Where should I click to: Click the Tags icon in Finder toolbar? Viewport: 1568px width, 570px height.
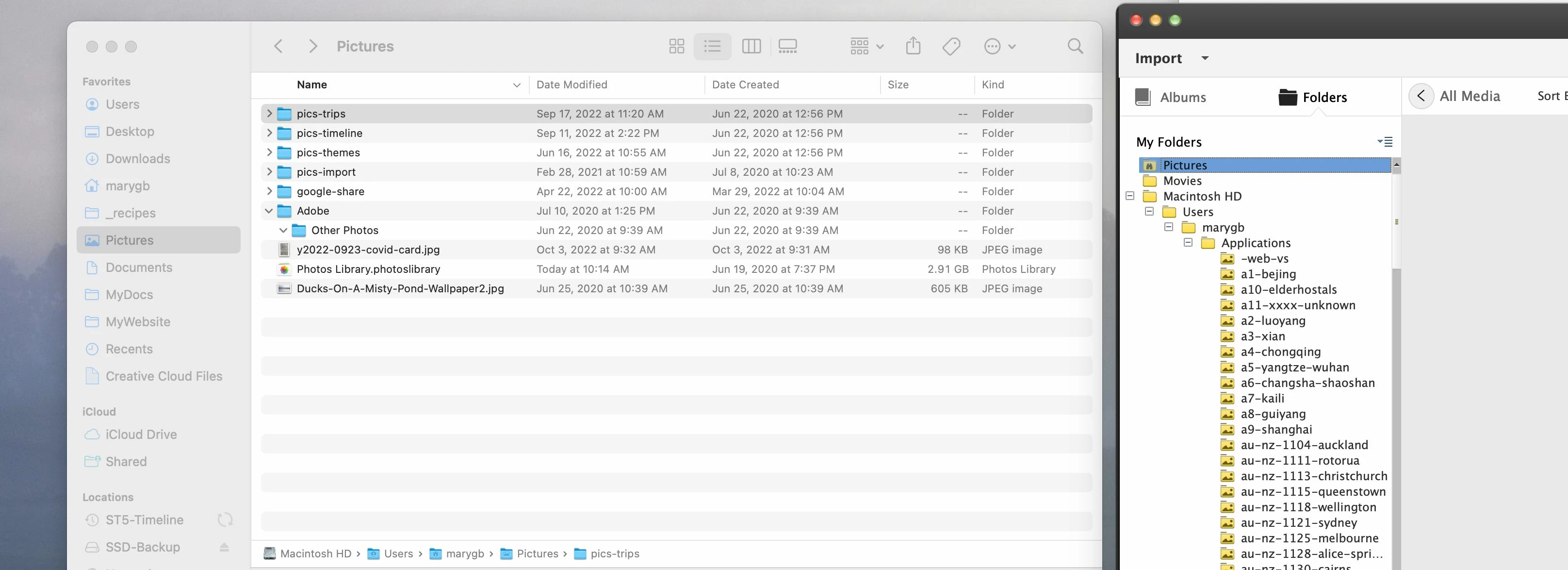(951, 46)
